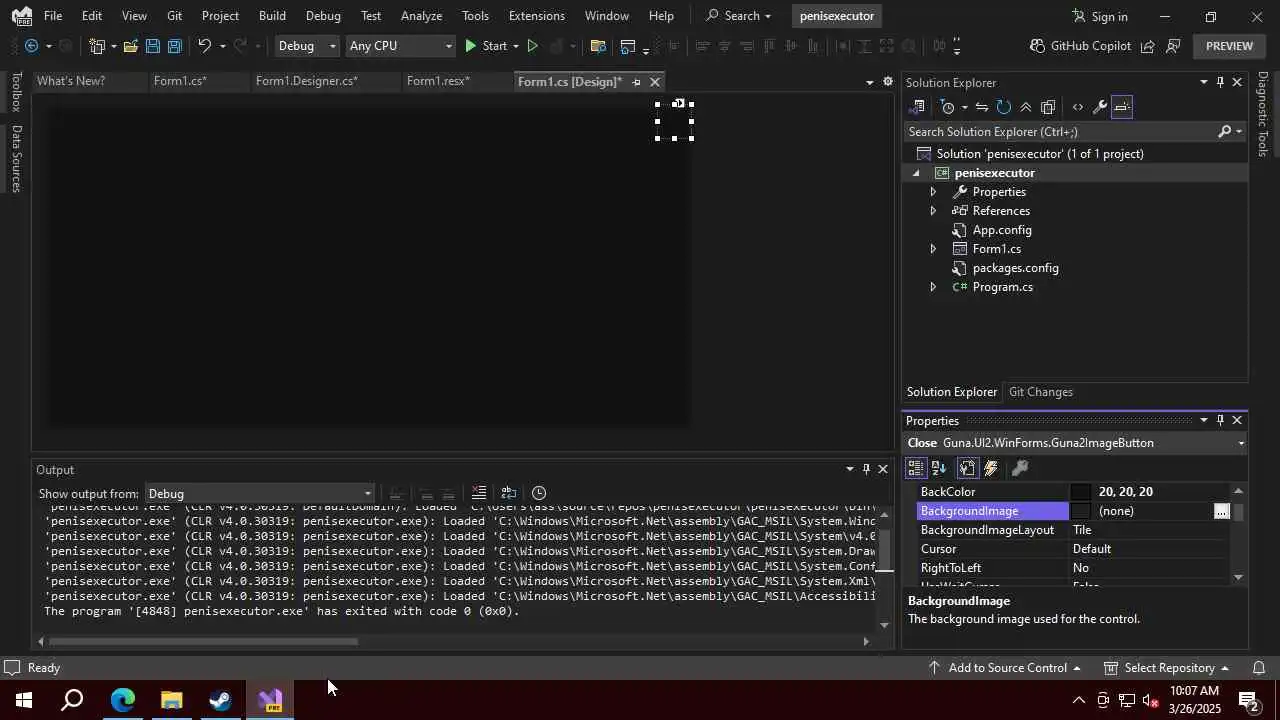Click Sync with Active Document icon
The image size is (1280, 720).
point(982,107)
